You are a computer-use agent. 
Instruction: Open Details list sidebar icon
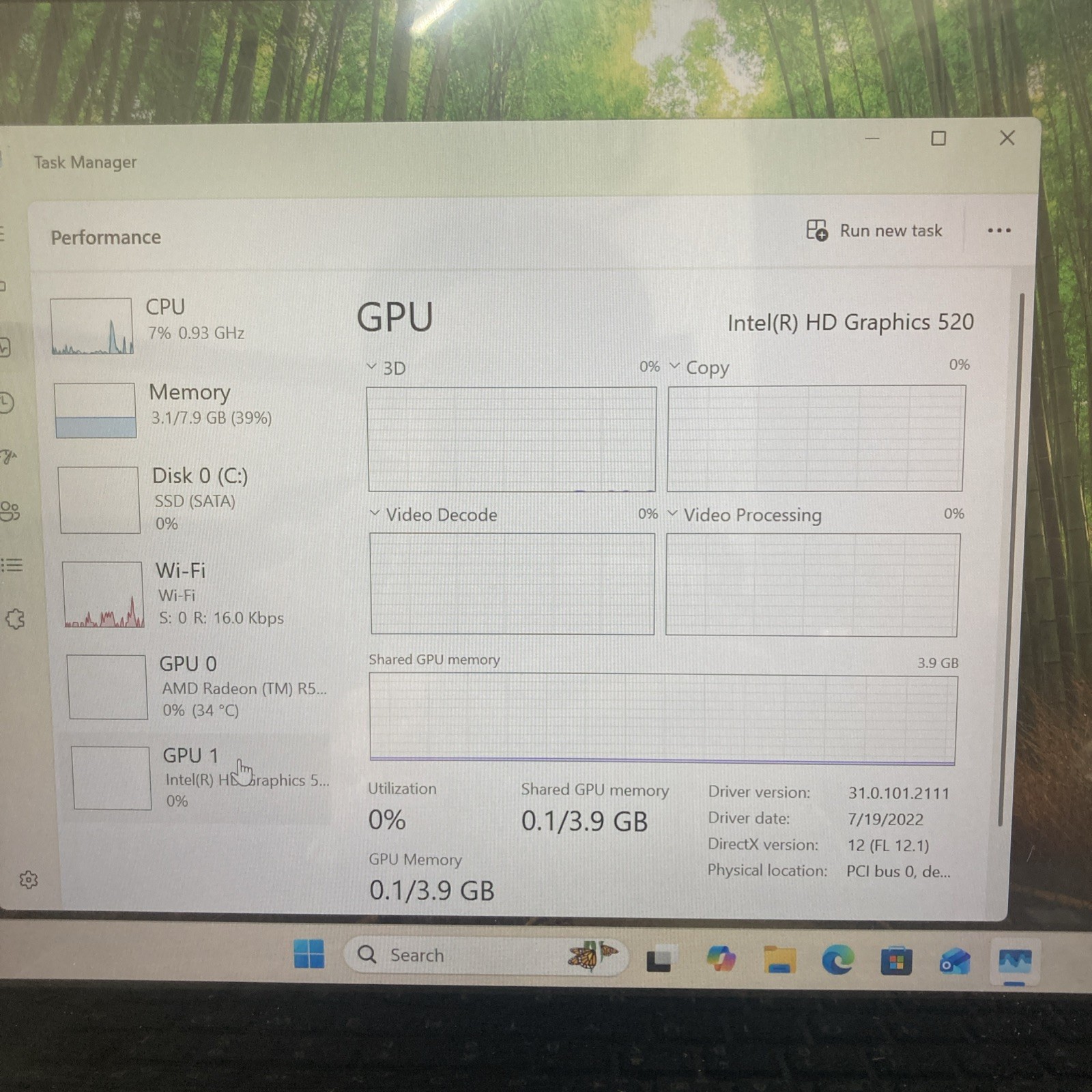pyautogui.click(x=12, y=565)
